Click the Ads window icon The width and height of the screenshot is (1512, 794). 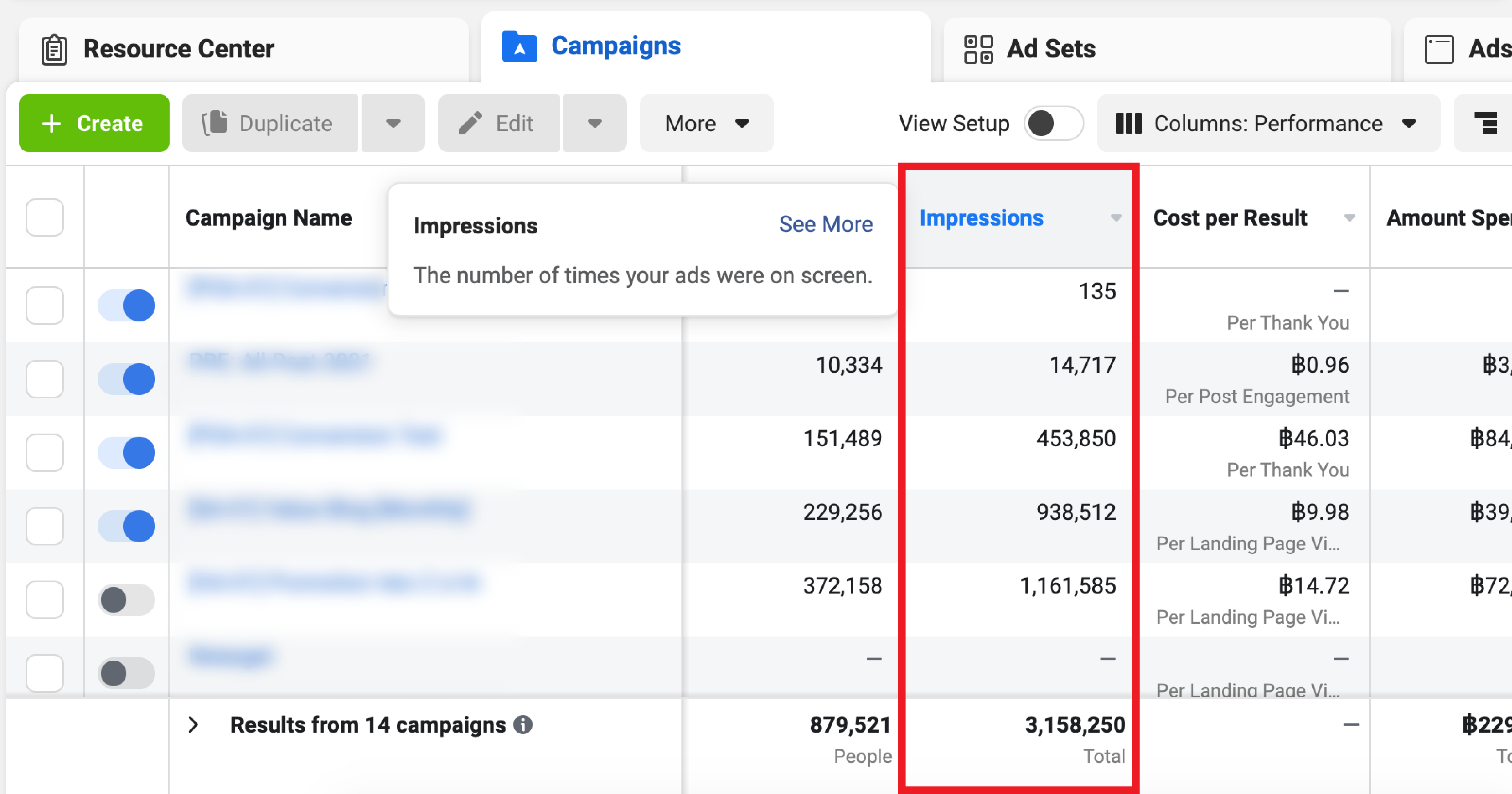click(x=1439, y=49)
